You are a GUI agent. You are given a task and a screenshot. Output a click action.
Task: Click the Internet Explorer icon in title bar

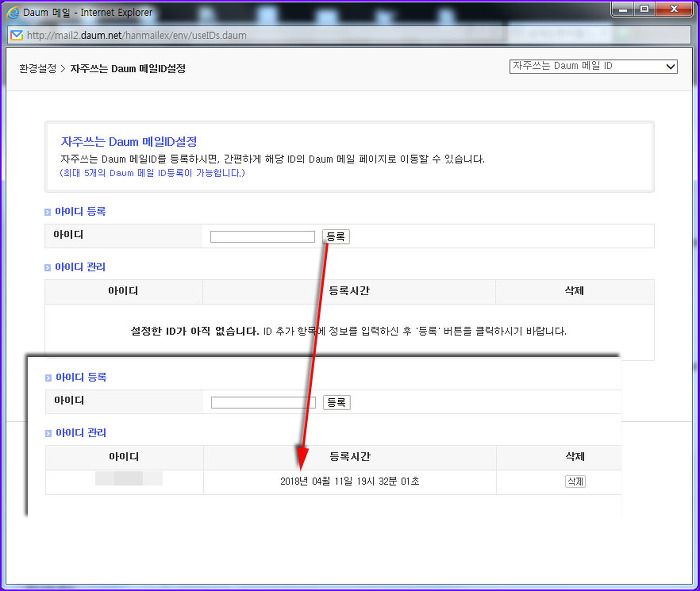coord(14,12)
